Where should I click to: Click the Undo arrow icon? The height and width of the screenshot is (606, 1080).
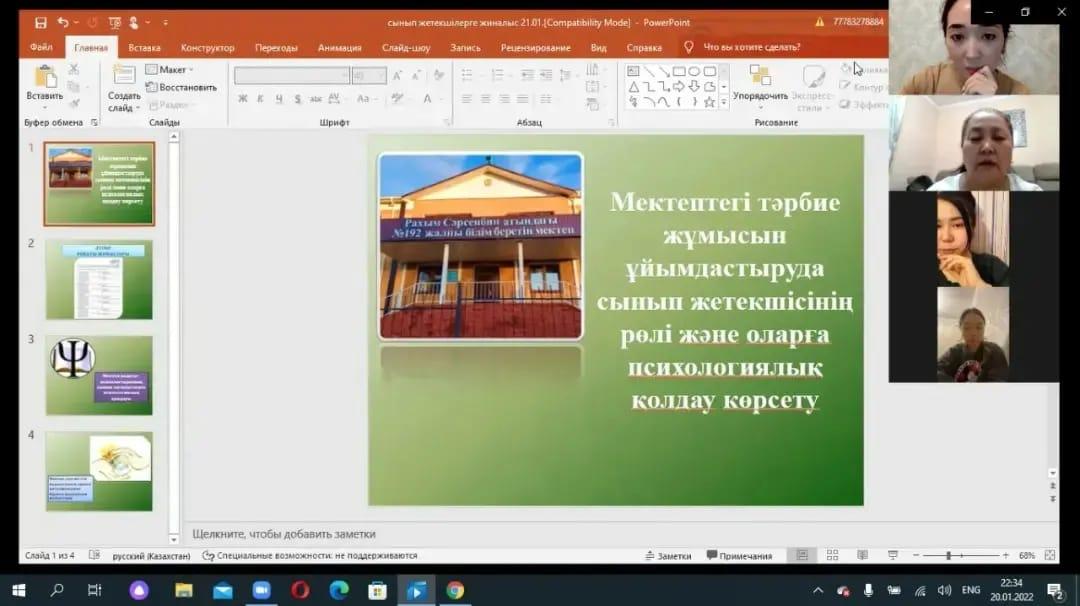click(x=63, y=22)
